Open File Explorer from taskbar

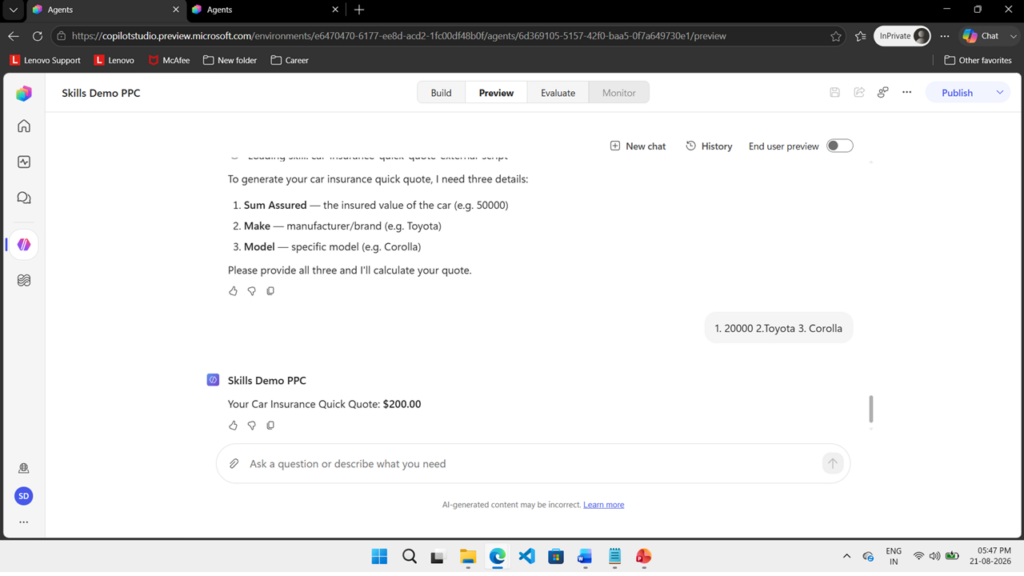point(468,556)
